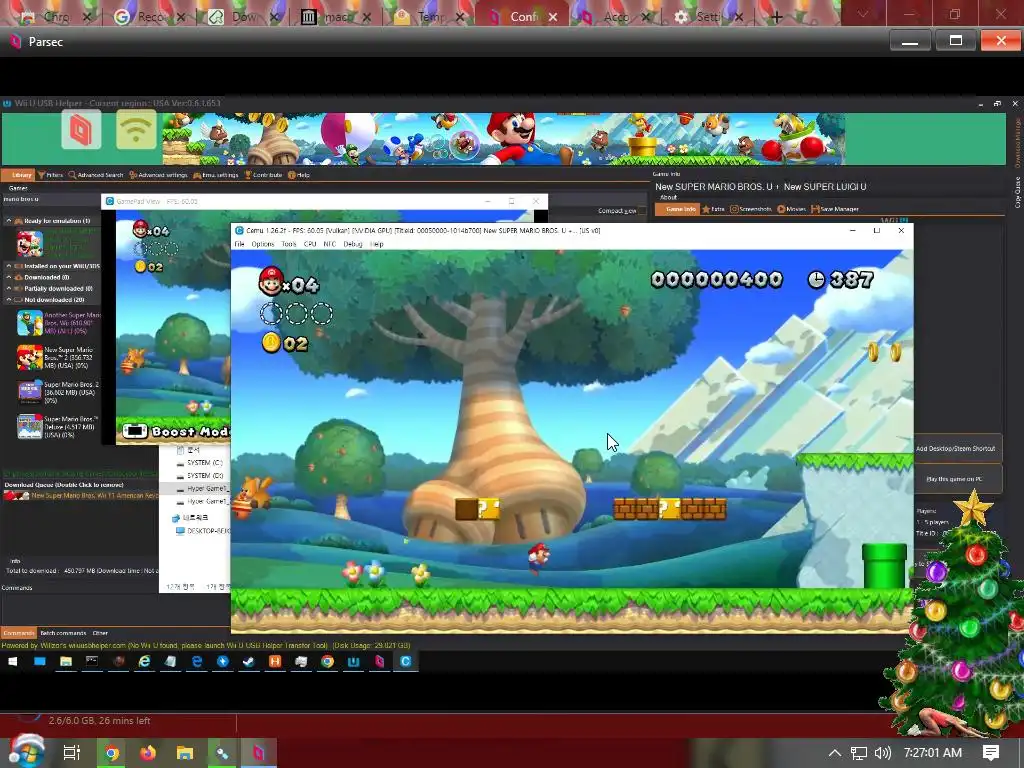Select the first SYSTEM (C:) drive in the file explorer

pyautogui.click(x=200, y=462)
